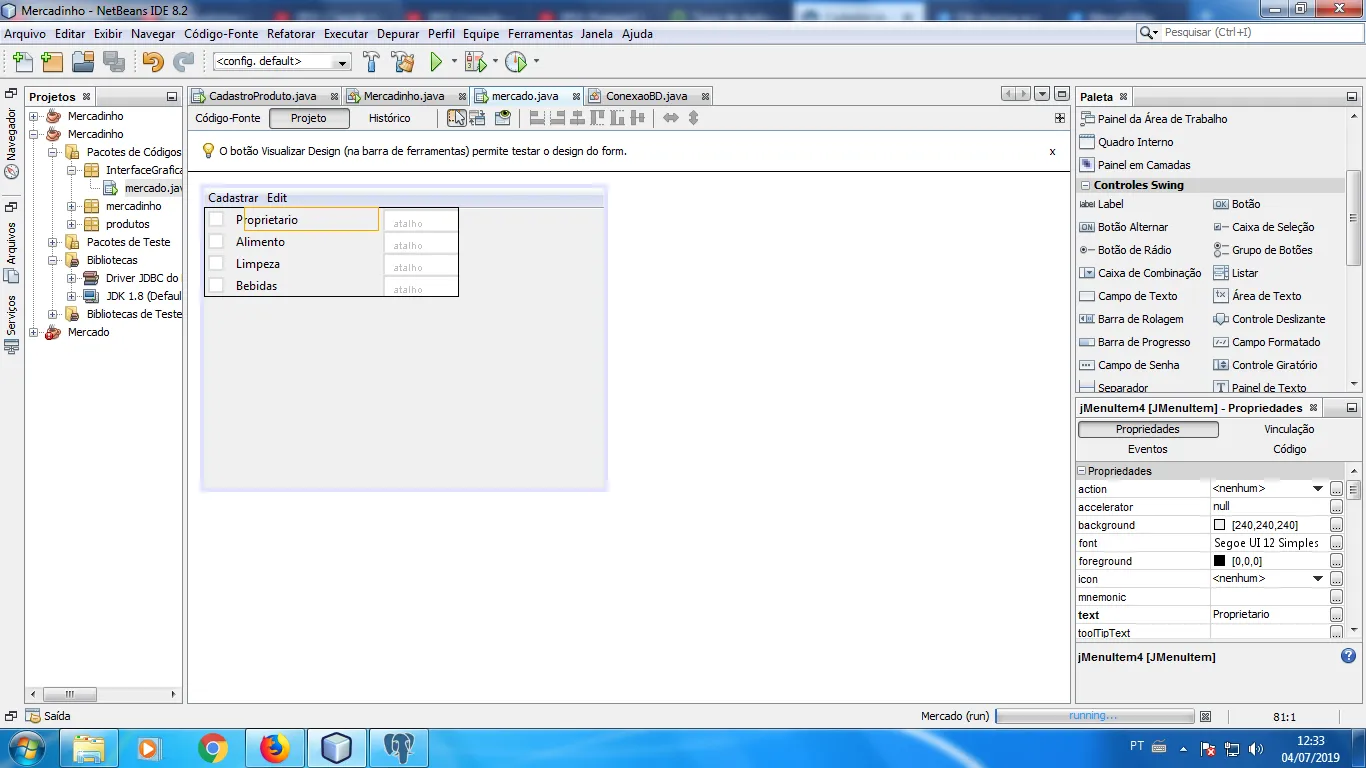Select Botão component in the palette
The height and width of the screenshot is (768, 1366).
point(1237,204)
